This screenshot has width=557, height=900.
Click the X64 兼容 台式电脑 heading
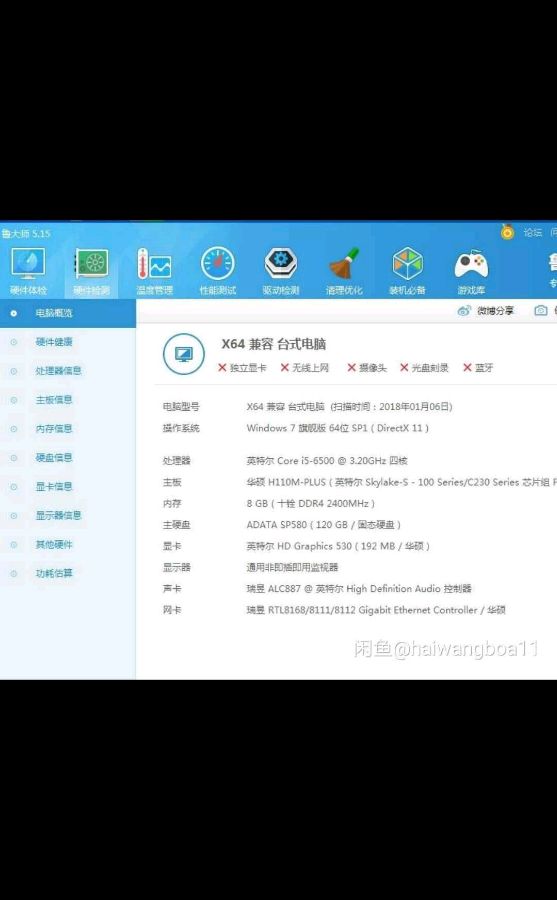(274, 344)
